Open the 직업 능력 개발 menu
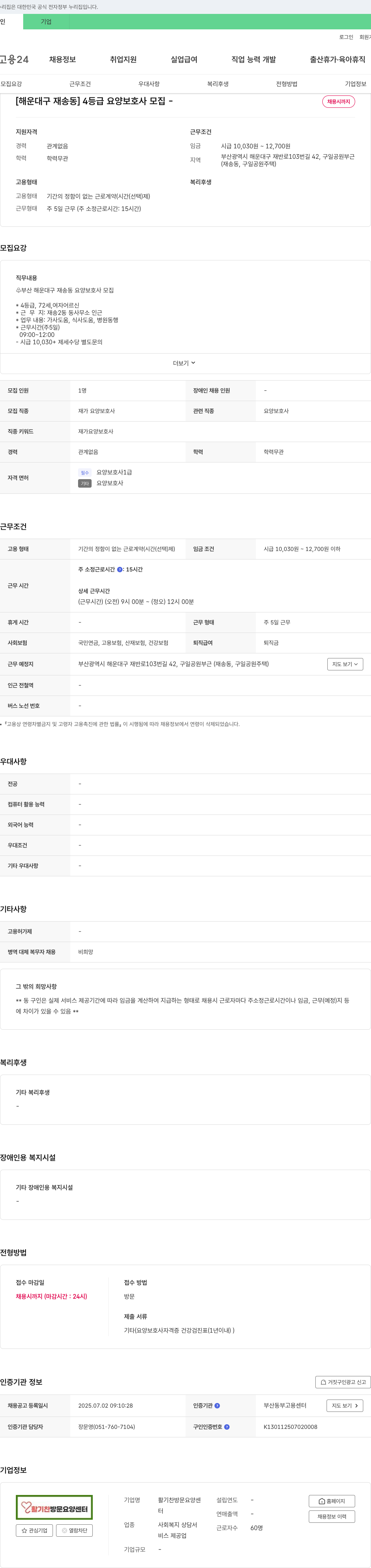This screenshot has width=371, height=1568. click(254, 60)
